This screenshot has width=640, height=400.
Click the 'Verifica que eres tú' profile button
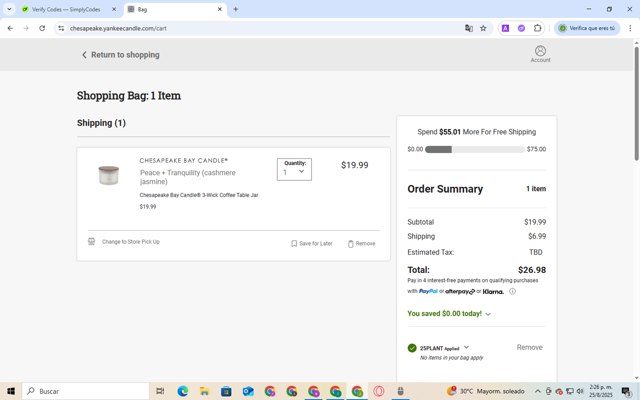click(587, 28)
